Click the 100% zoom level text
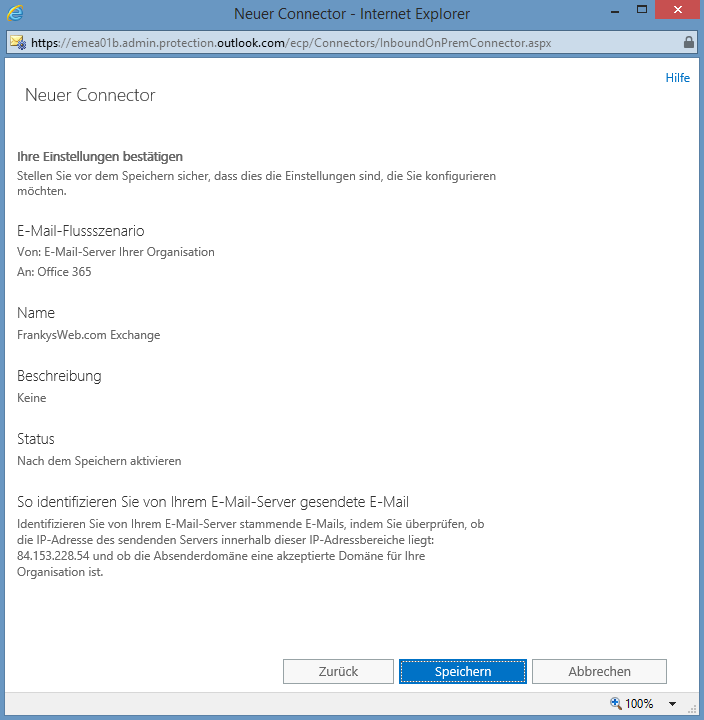 pyautogui.click(x=639, y=704)
